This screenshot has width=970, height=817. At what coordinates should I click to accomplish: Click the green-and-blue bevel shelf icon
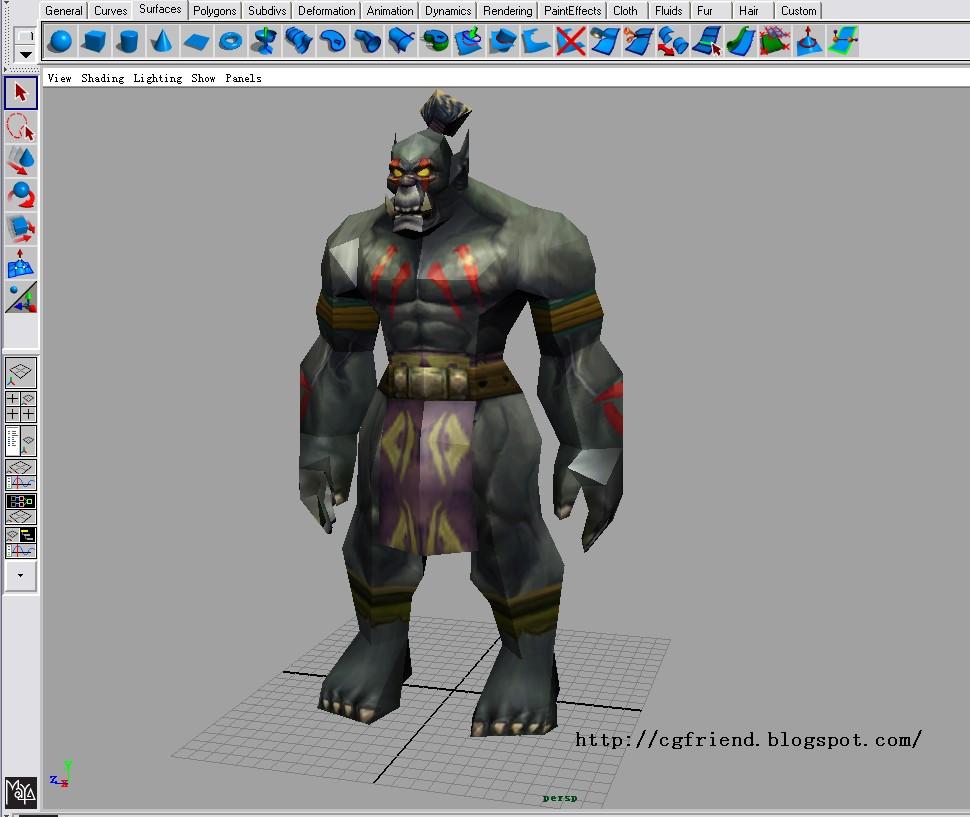435,41
